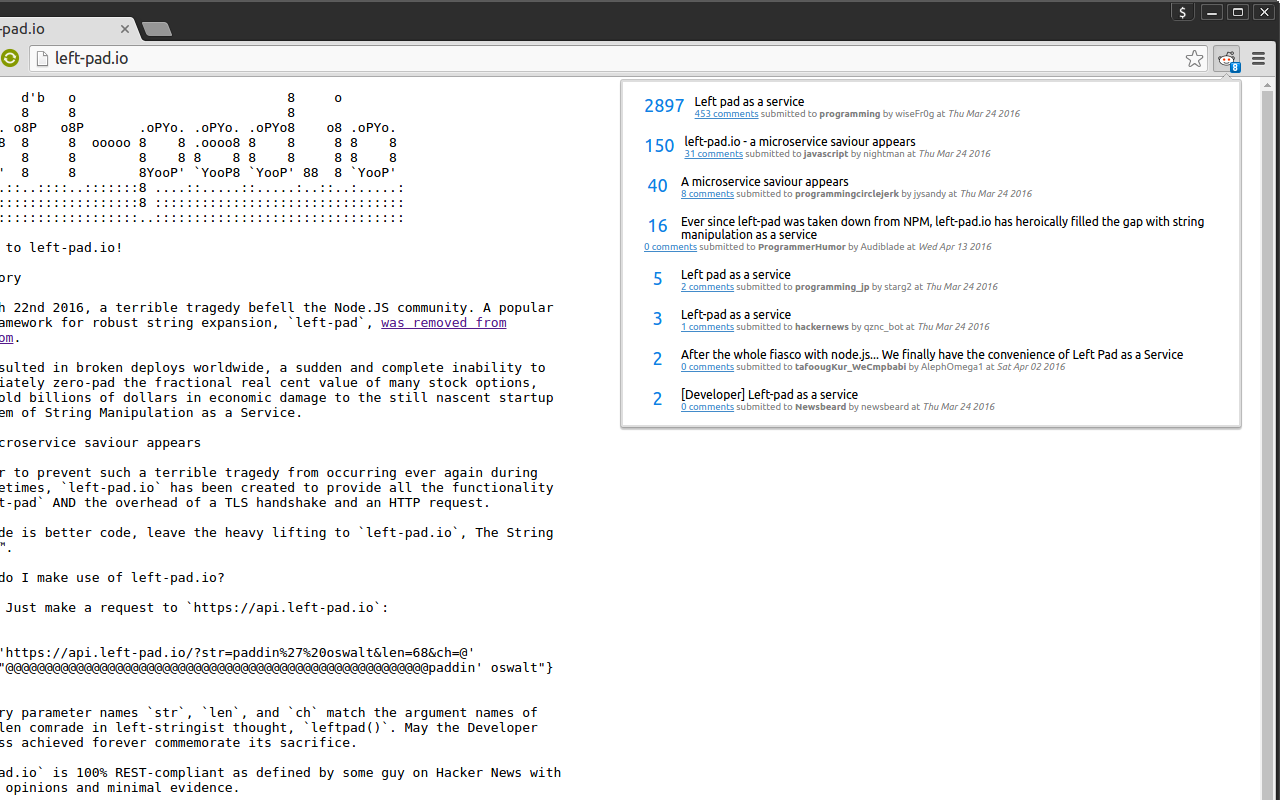Click the score '16'
The image size is (1280, 800).
(x=657, y=226)
